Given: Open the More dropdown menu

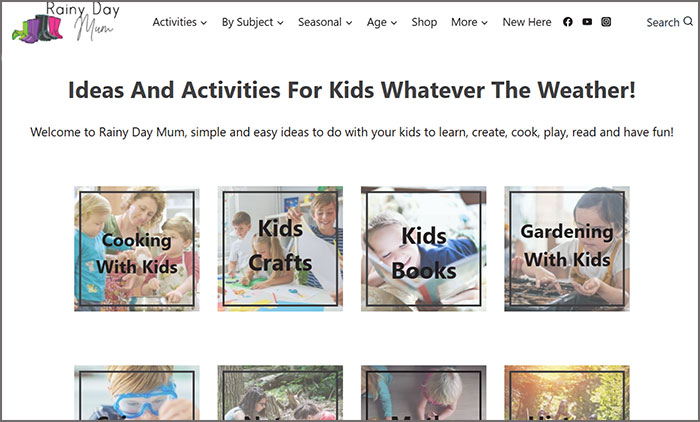Looking at the screenshot, I should tap(469, 22).
